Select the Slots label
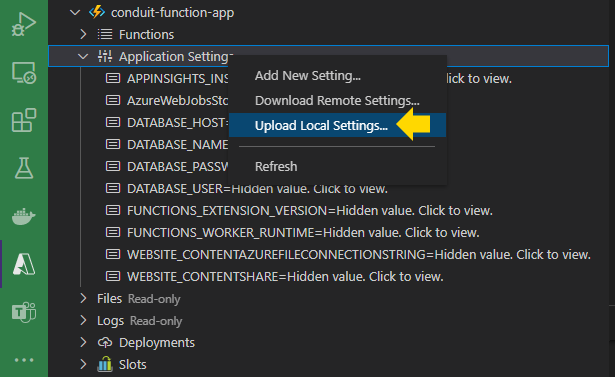615x377 pixels. [x=133, y=364]
